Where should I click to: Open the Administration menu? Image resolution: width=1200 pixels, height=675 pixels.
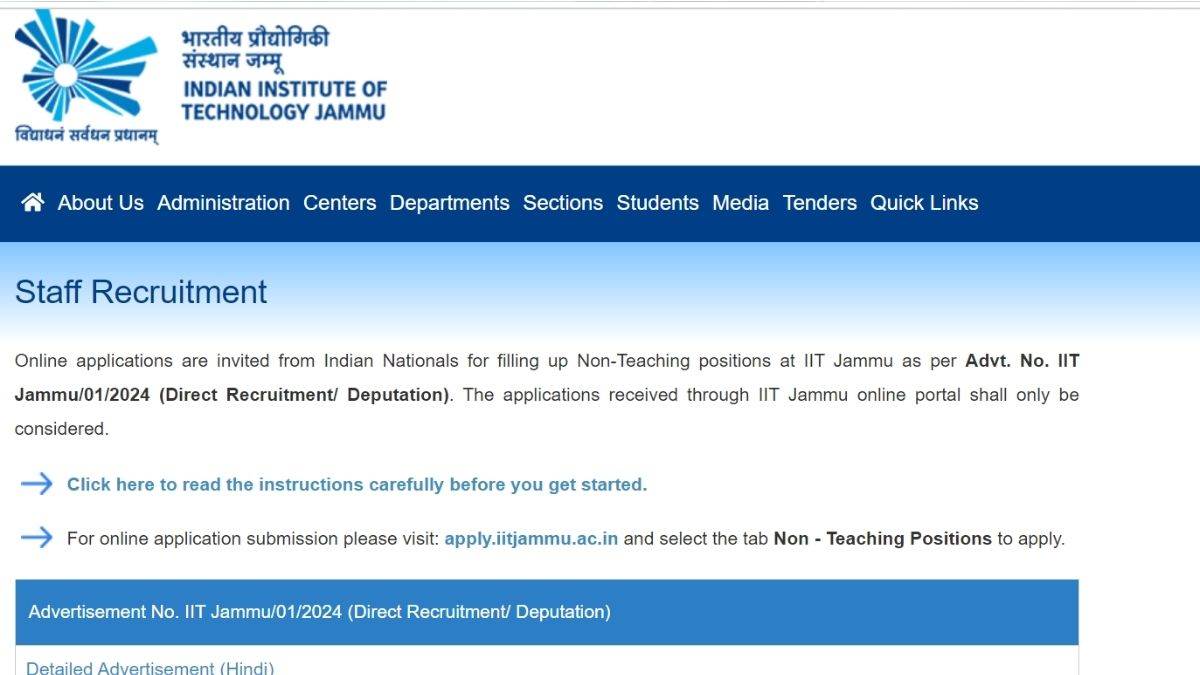coord(223,203)
